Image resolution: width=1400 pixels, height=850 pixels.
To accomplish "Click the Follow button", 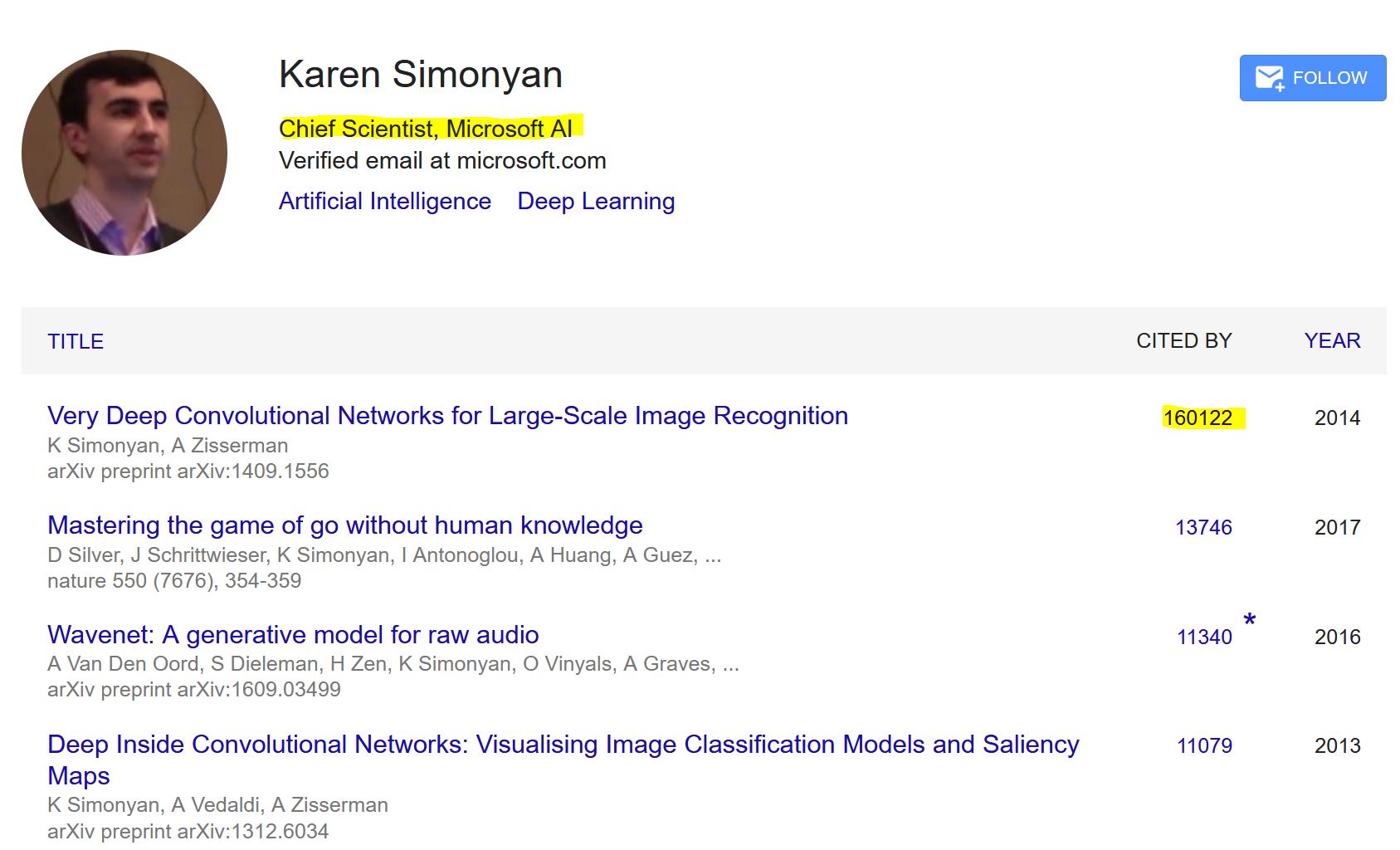I will point(1312,78).
